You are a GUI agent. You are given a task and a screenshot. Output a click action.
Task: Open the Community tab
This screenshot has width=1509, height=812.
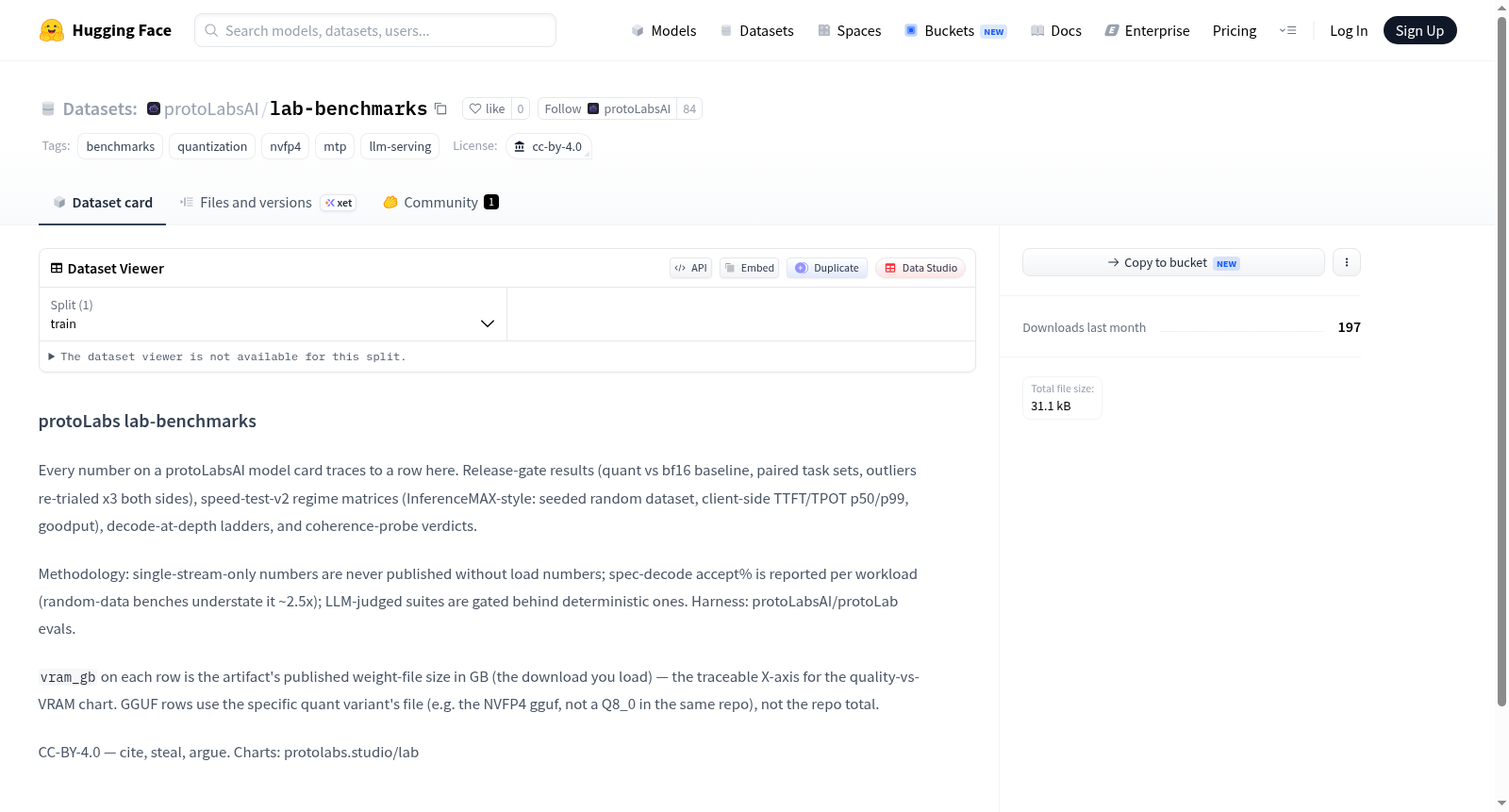point(440,202)
